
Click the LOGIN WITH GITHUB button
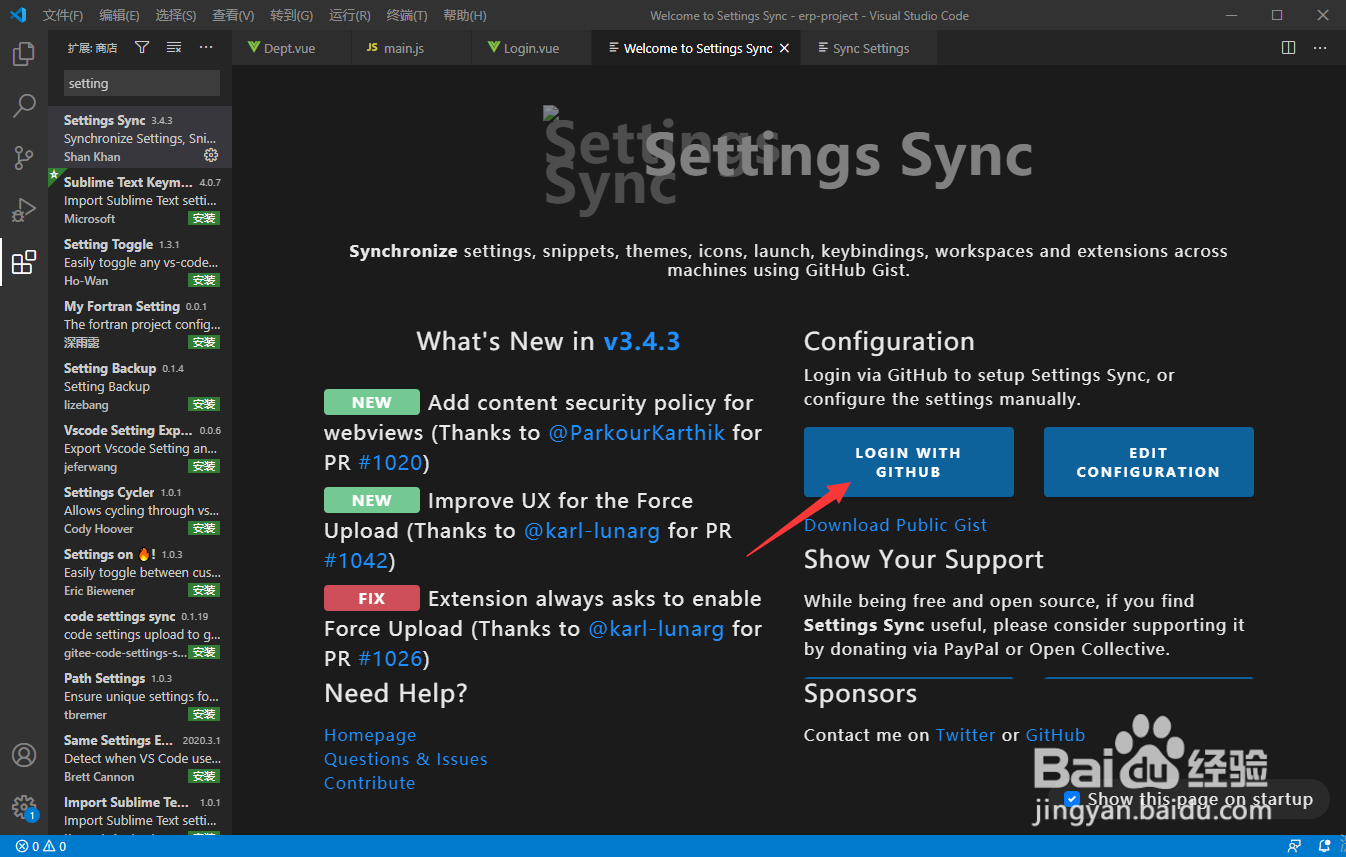click(908, 462)
